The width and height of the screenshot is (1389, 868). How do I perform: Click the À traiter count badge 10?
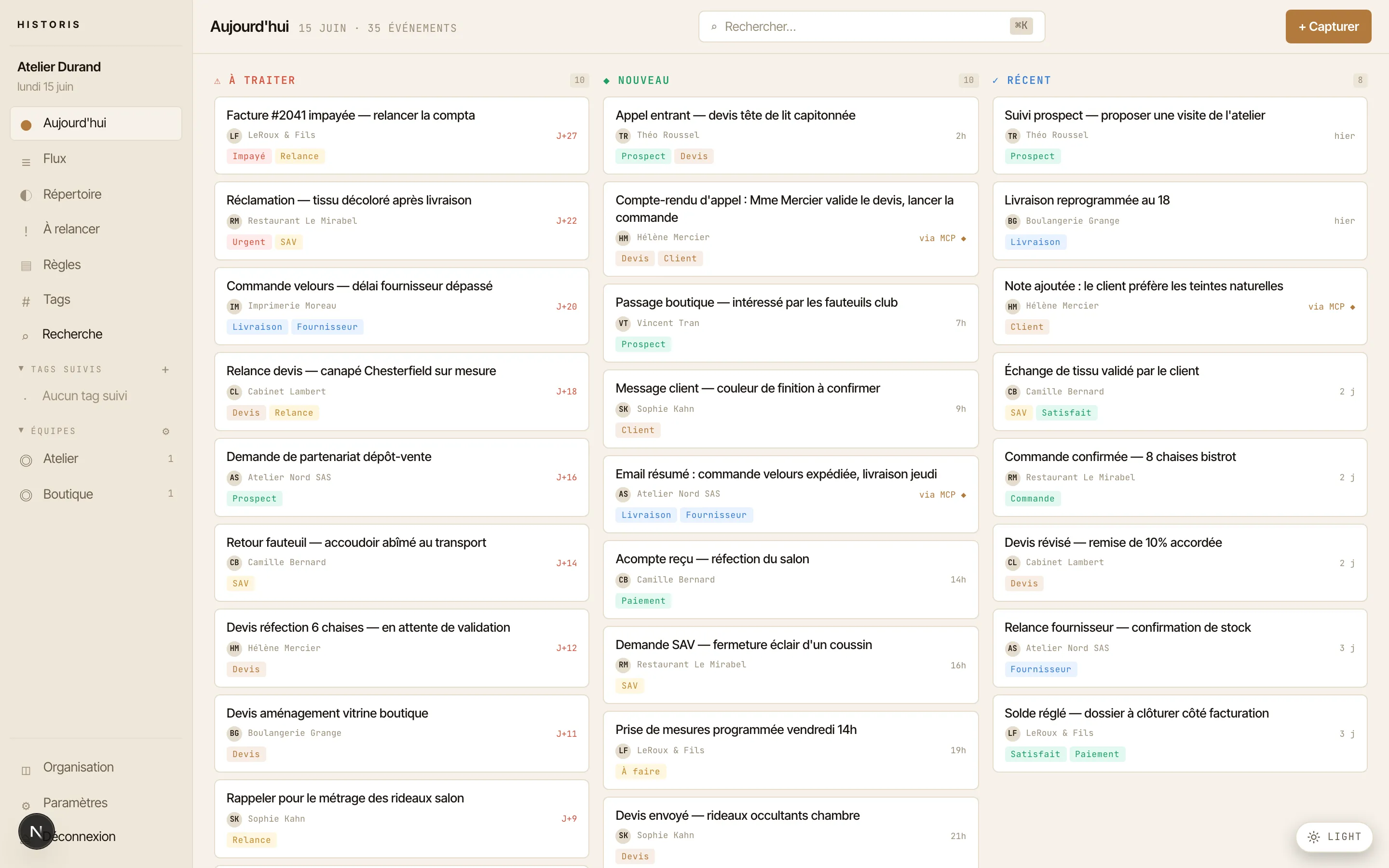click(580, 81)
